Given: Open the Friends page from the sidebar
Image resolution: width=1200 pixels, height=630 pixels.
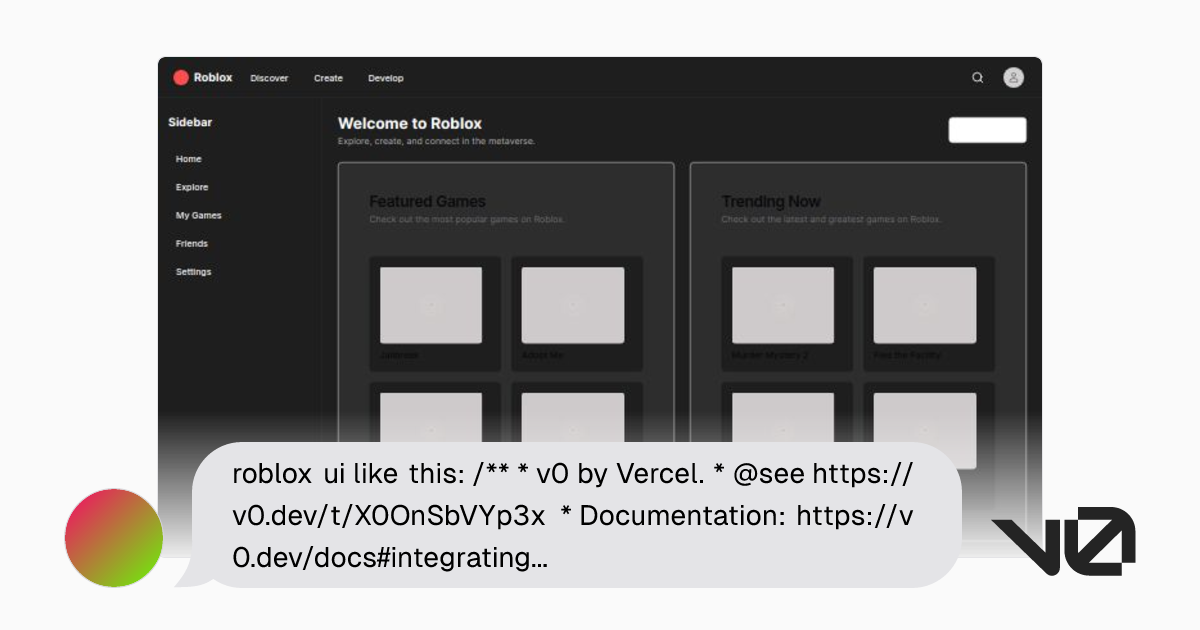Looking at the screenshot, I should pos(191,243).
